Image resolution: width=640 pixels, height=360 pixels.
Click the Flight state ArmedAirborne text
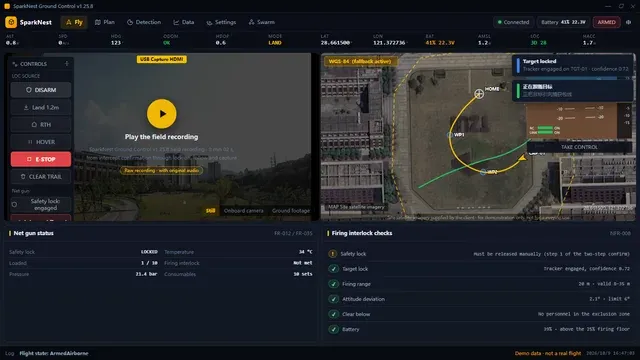54,353
